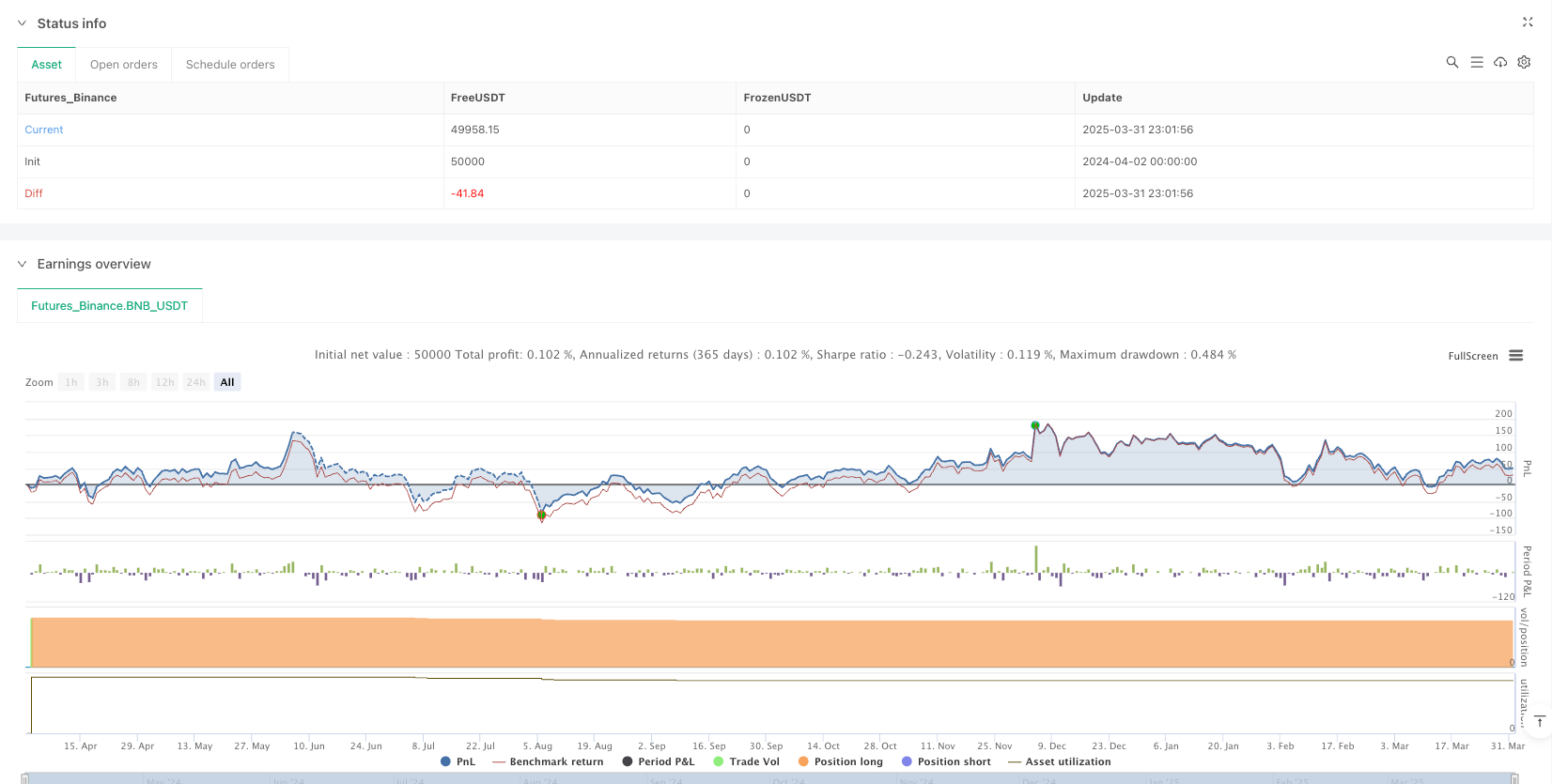The height and width of the screenshot is (784, 1552).
Task: Toggle Benchmark return legend item
Action: click(548, 761)
